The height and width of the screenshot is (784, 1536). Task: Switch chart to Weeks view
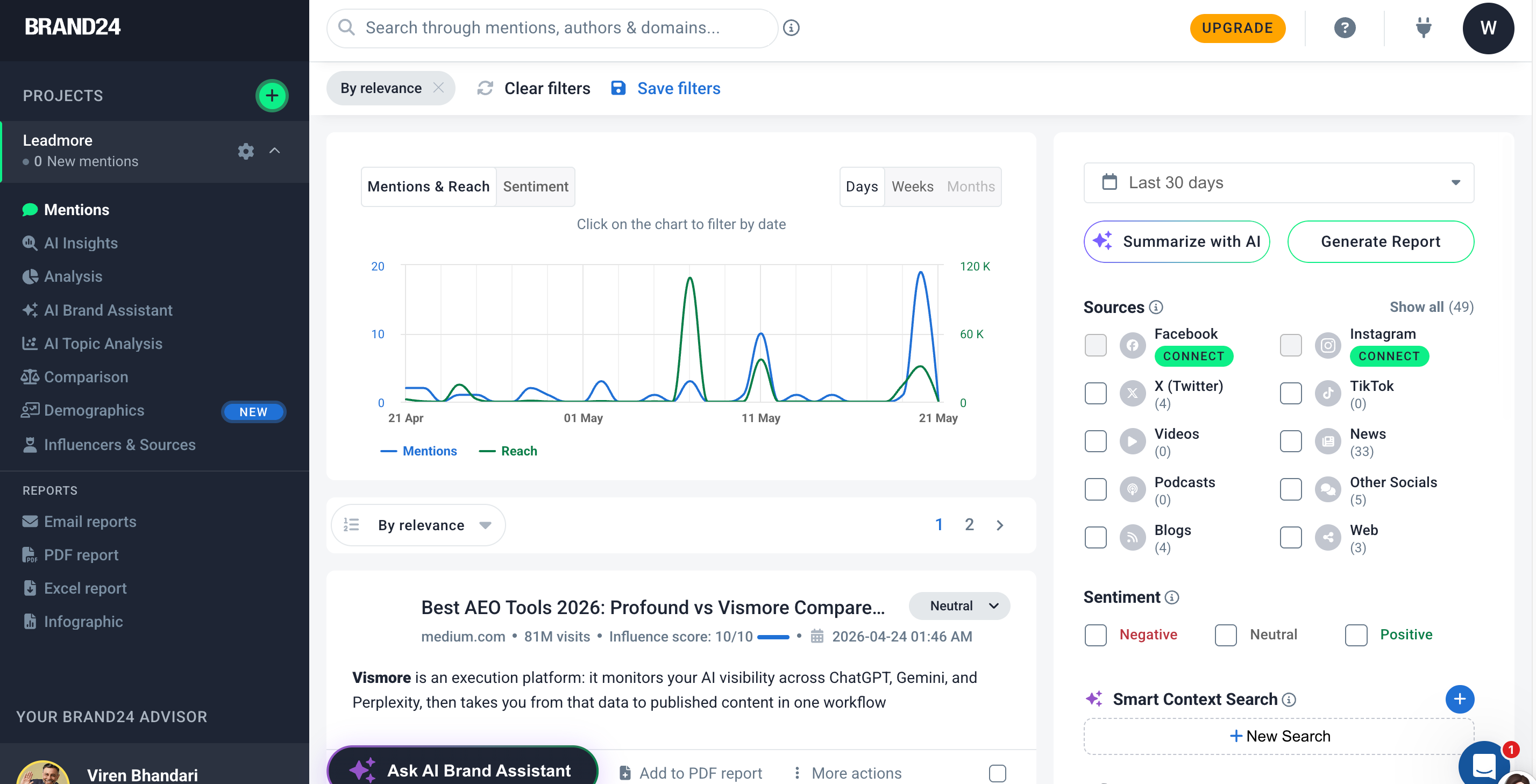912,187
